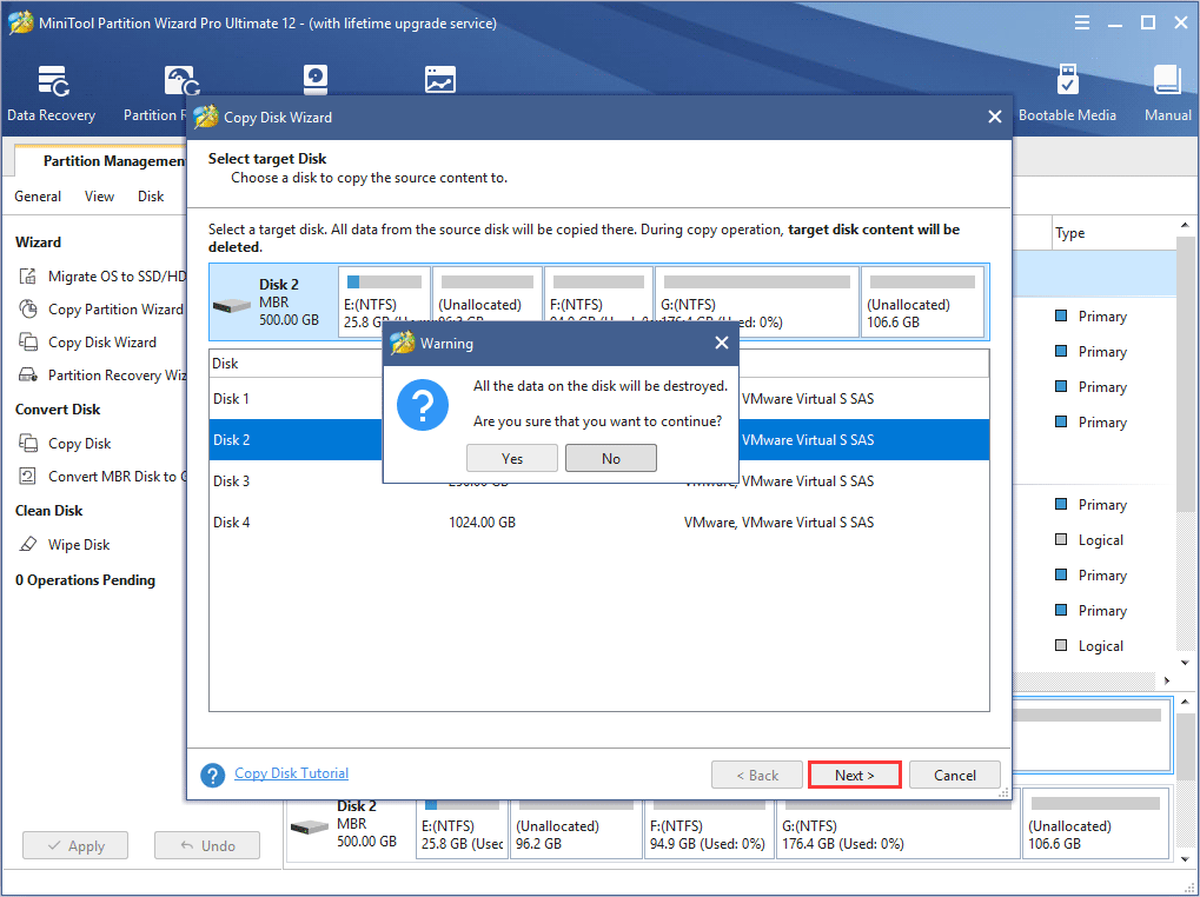Select the Wipe Disk eraser icon
The height and width of the screenshot is (897, 1200).
click(x=29, y=545)
